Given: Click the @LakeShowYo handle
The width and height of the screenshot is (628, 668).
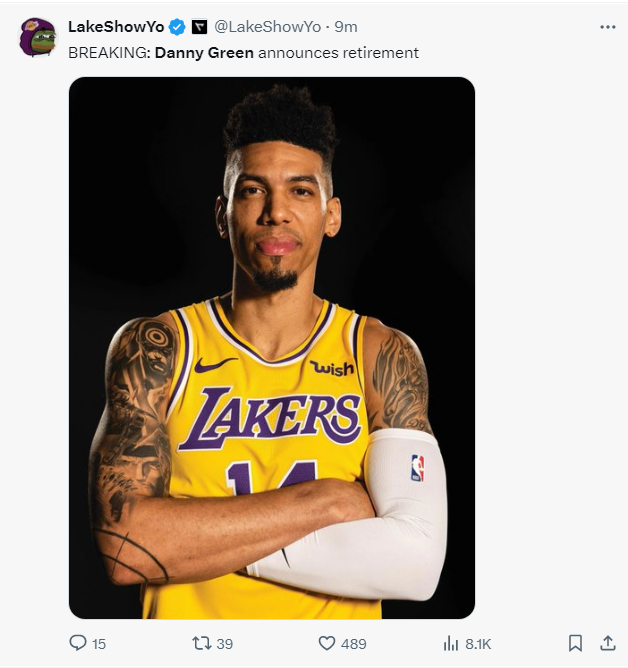Looking at the screenshot, I should pos(268,27).
